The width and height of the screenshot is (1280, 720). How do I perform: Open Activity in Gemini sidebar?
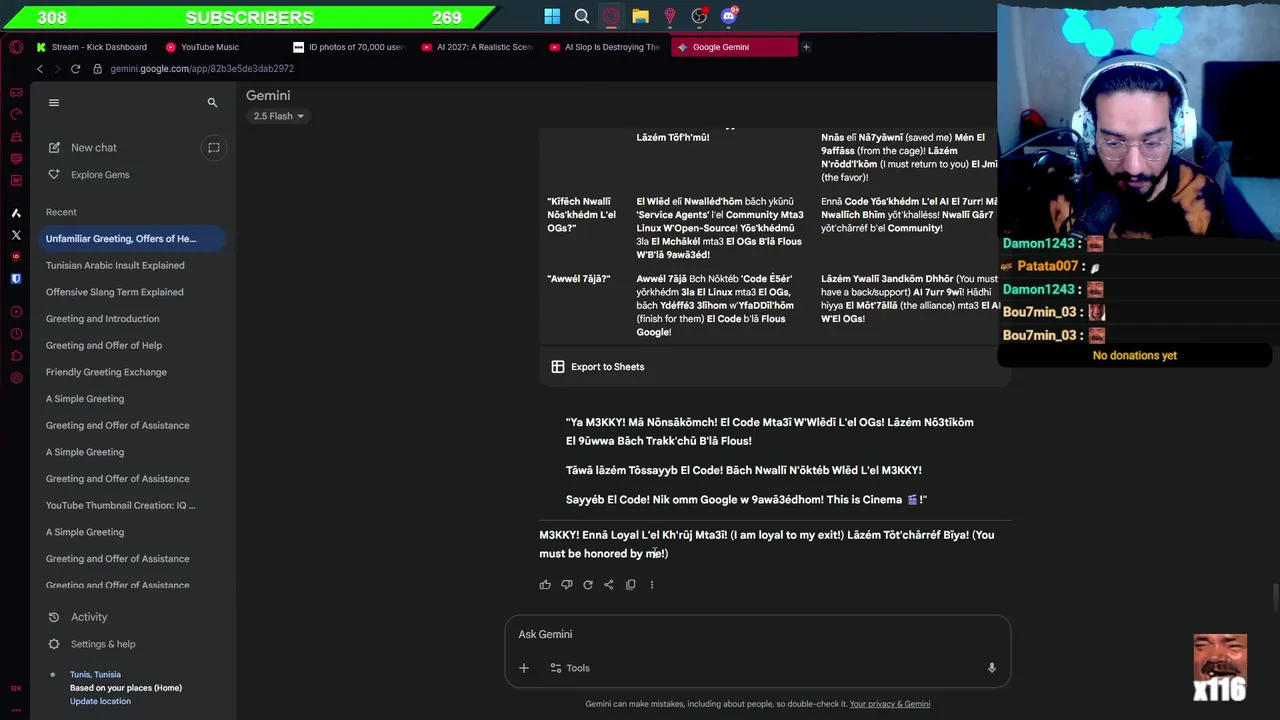click(x=89, y=617)
